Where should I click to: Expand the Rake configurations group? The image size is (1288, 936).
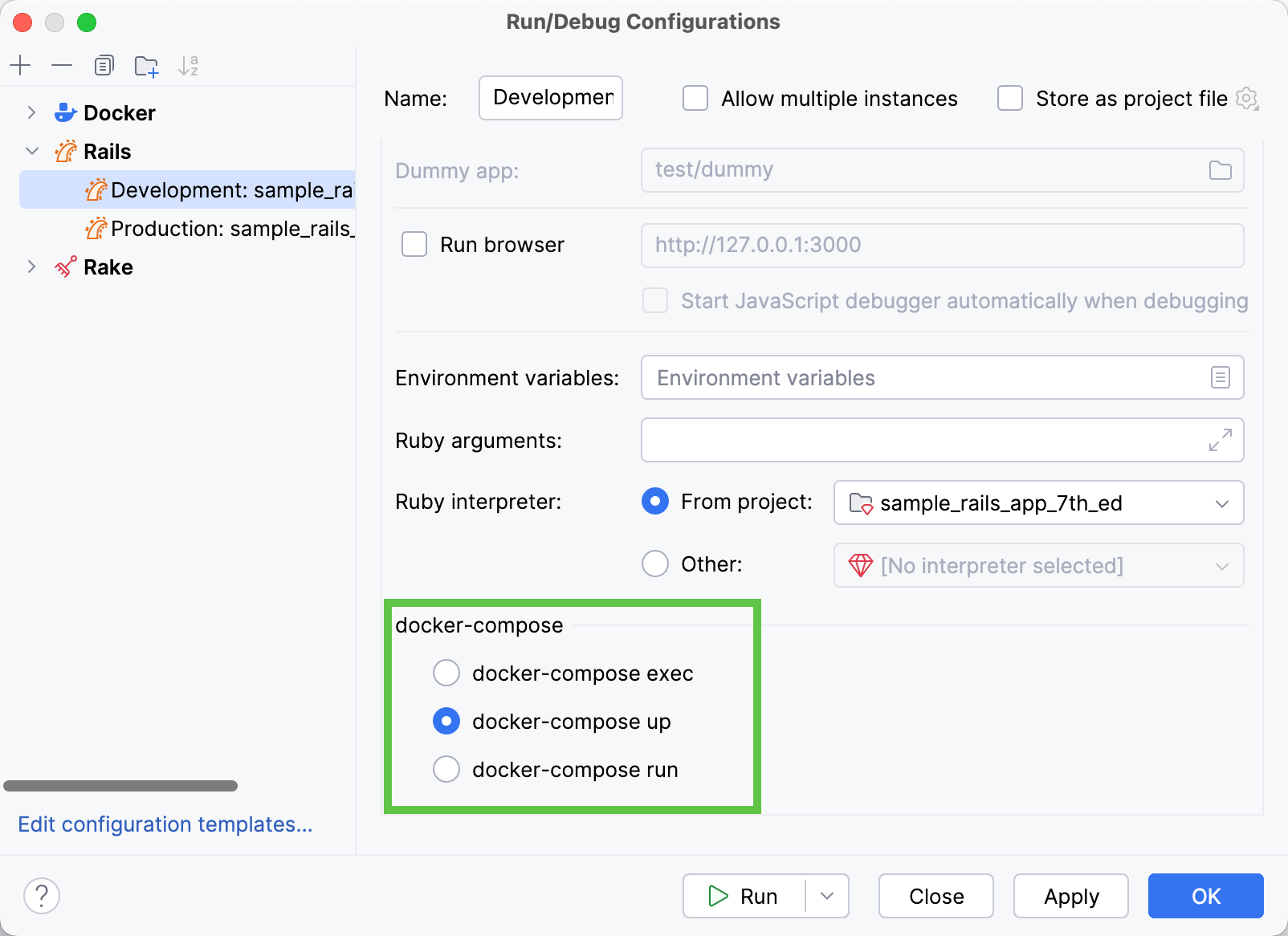tap(31, 267)
